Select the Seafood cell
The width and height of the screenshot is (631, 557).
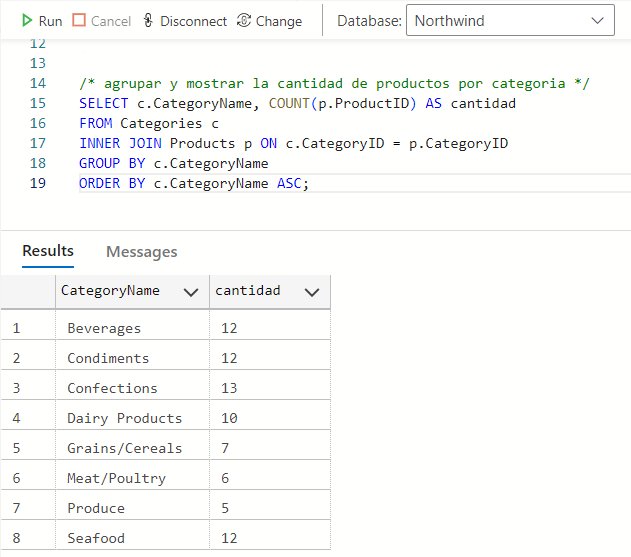96,538
